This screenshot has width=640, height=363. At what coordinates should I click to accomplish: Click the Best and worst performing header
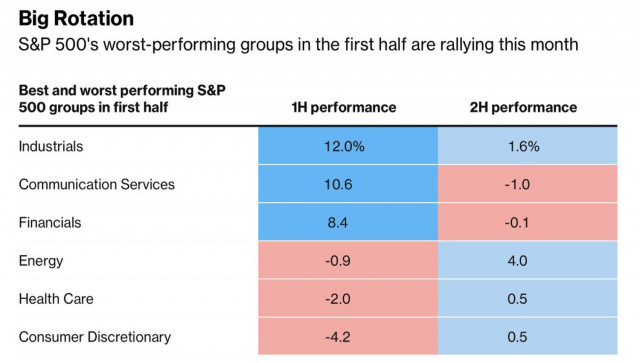click(122, 99)
